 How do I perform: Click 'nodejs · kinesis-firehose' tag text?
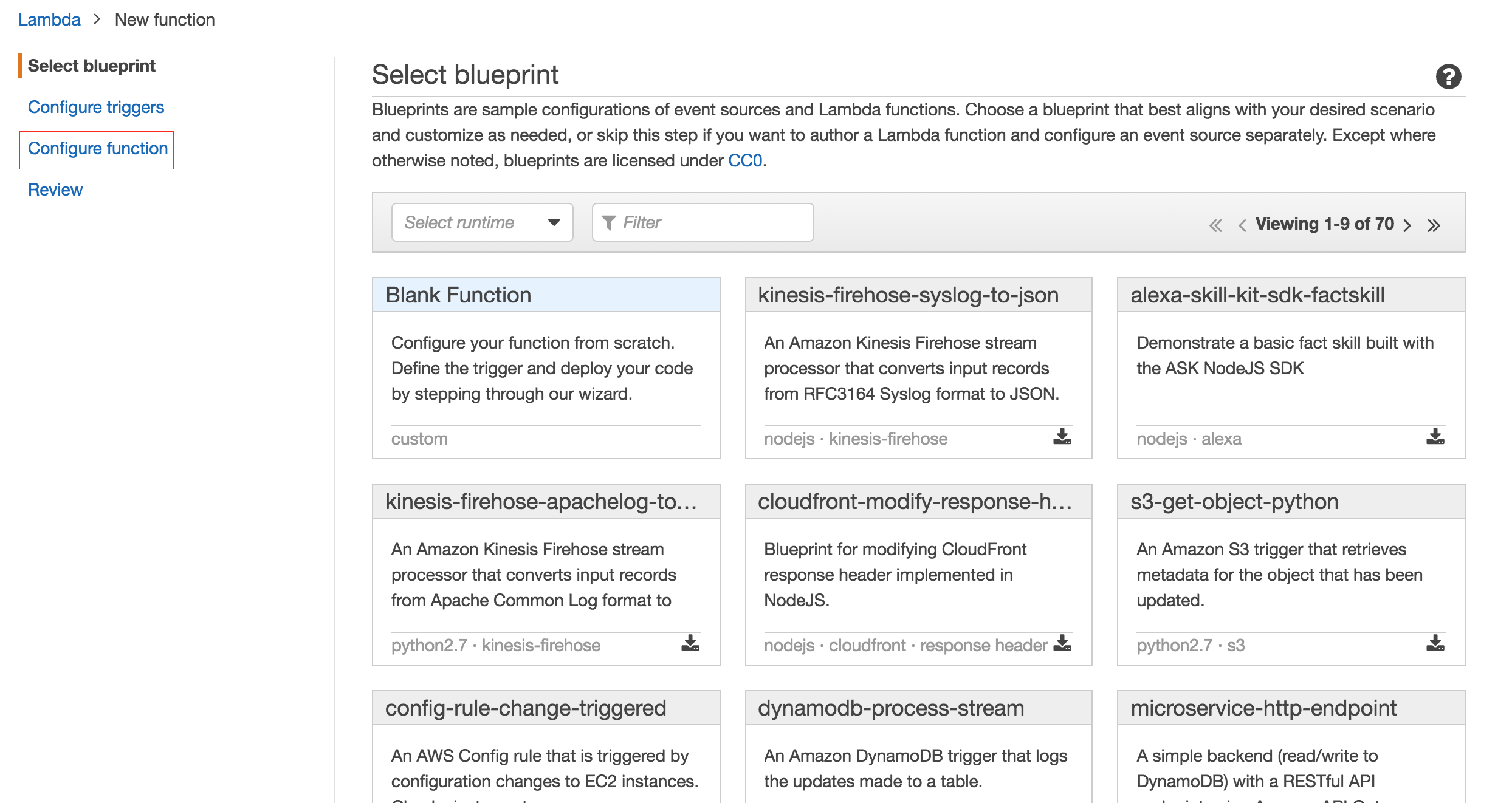(856, 439)
